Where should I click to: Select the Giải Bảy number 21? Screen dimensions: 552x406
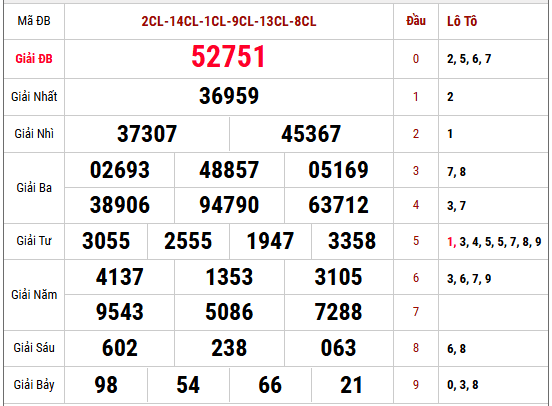(351, 385)
